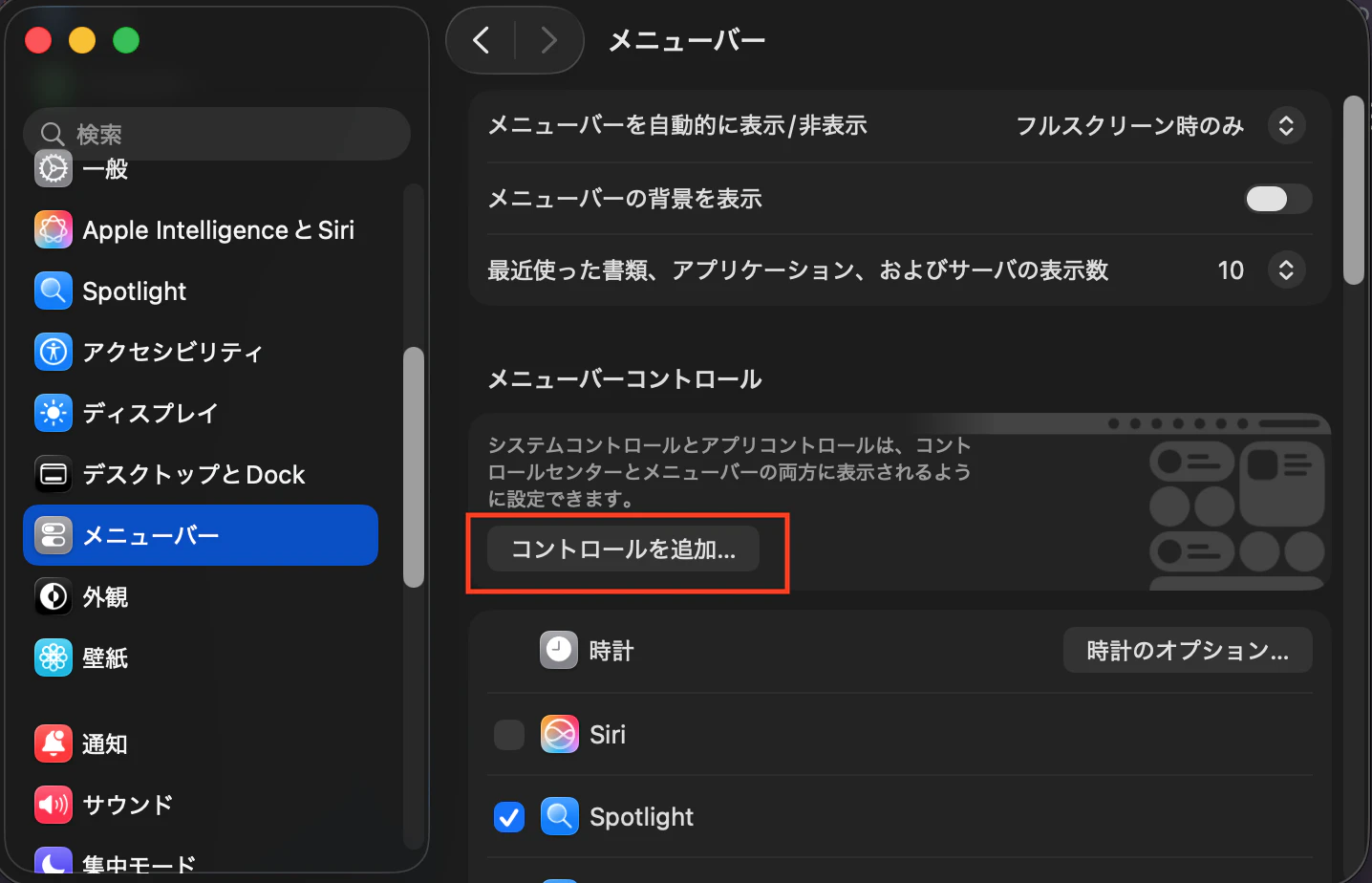Image resolution: width=1372 pixels, height=883 pixels.
Task: Open 一般 (General) gear icon in sidebar
Action: click(54, 169)
